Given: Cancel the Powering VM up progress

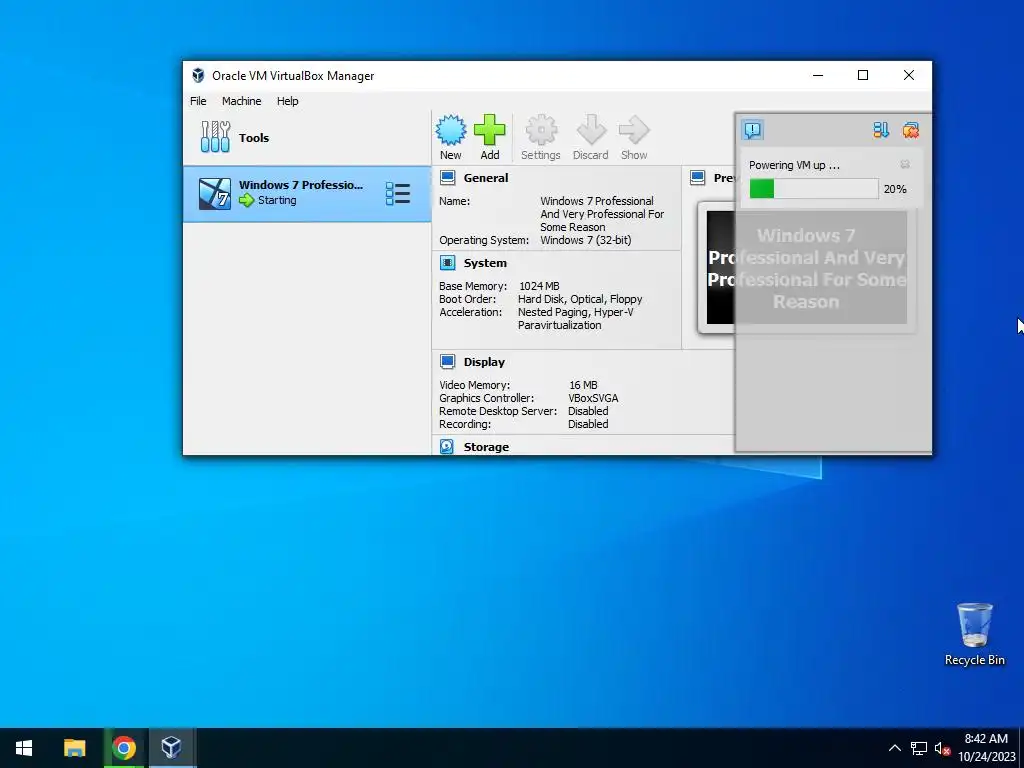Looking at the screenshot, I should 904,165.
